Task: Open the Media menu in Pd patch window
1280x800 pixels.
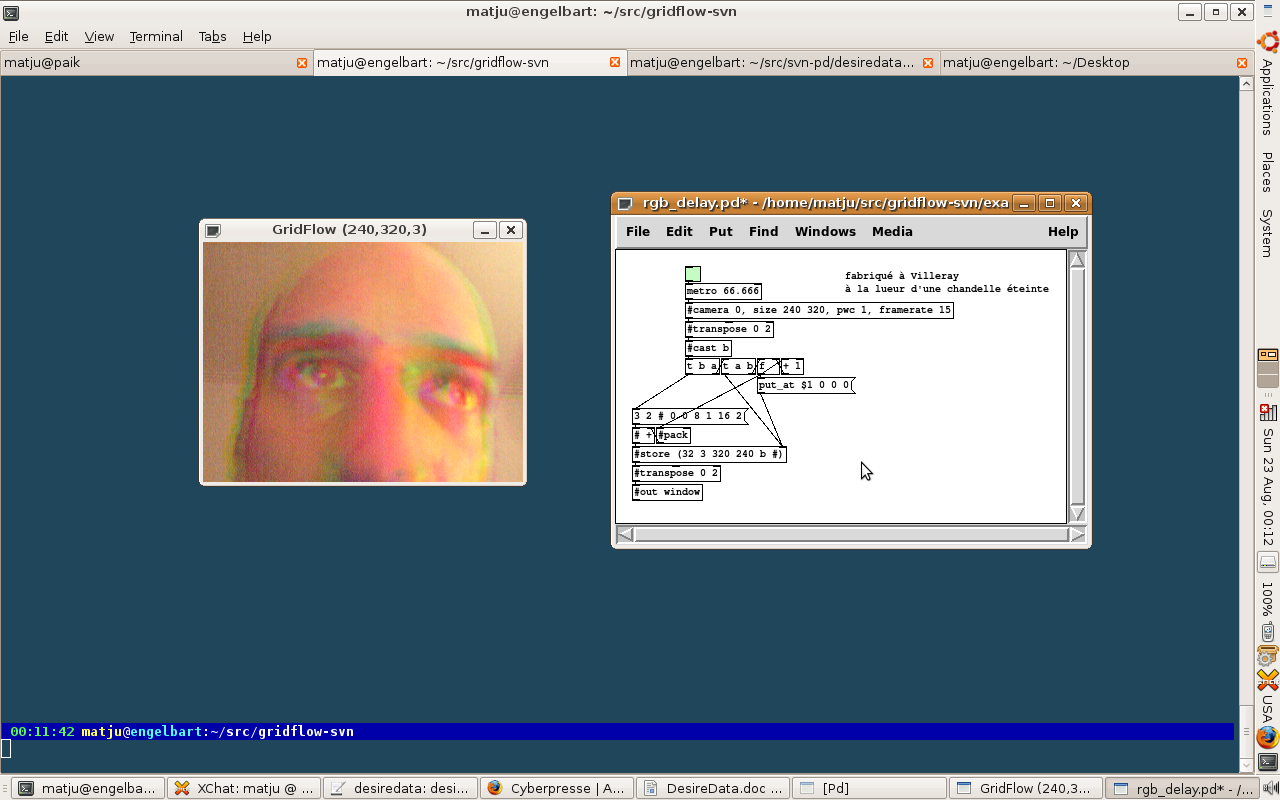Action: pyautogui.click(x=892, y=231)
